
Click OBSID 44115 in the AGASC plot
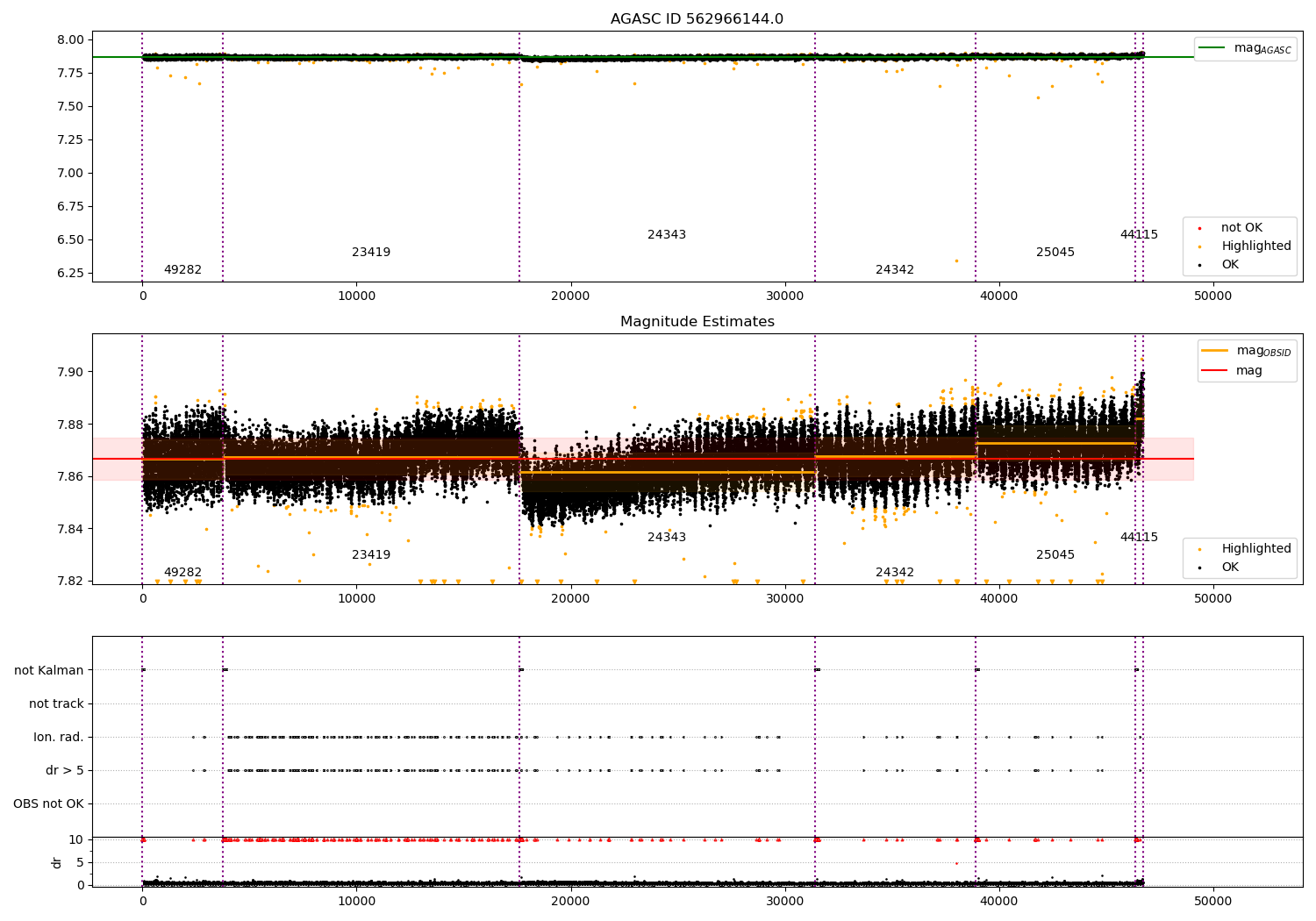[1139, 234]
